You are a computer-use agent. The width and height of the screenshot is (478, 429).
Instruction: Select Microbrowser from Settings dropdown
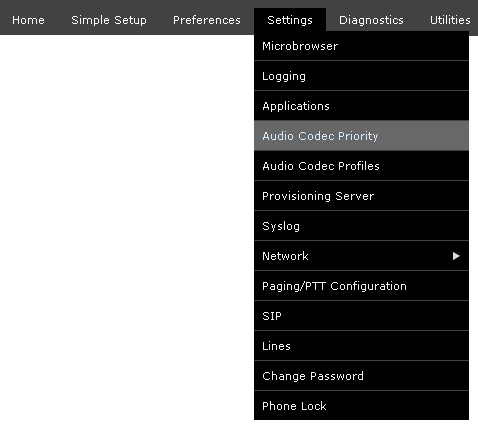(x=361, y=46)
